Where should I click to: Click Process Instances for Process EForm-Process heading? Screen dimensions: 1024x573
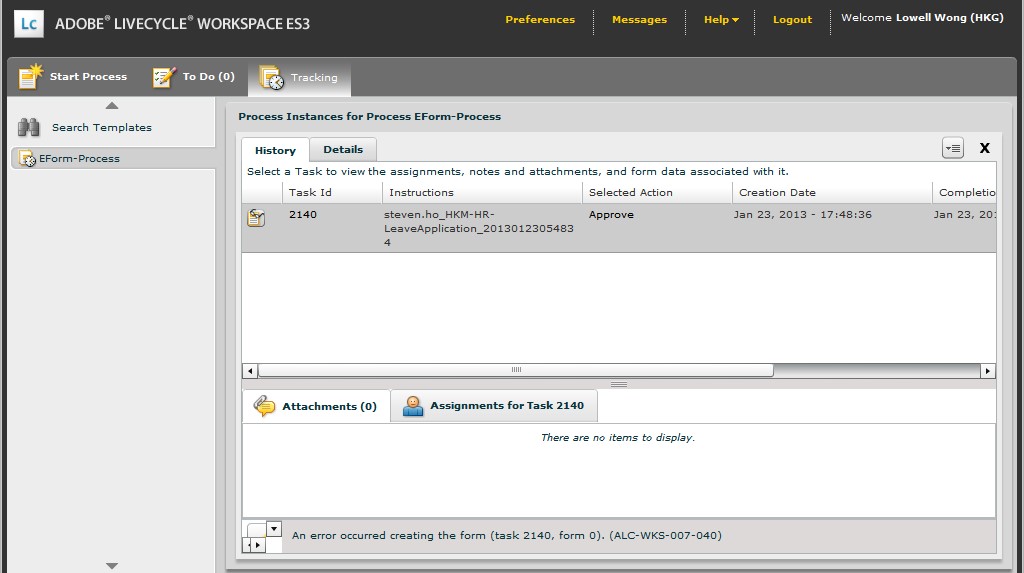click(370, 116)
